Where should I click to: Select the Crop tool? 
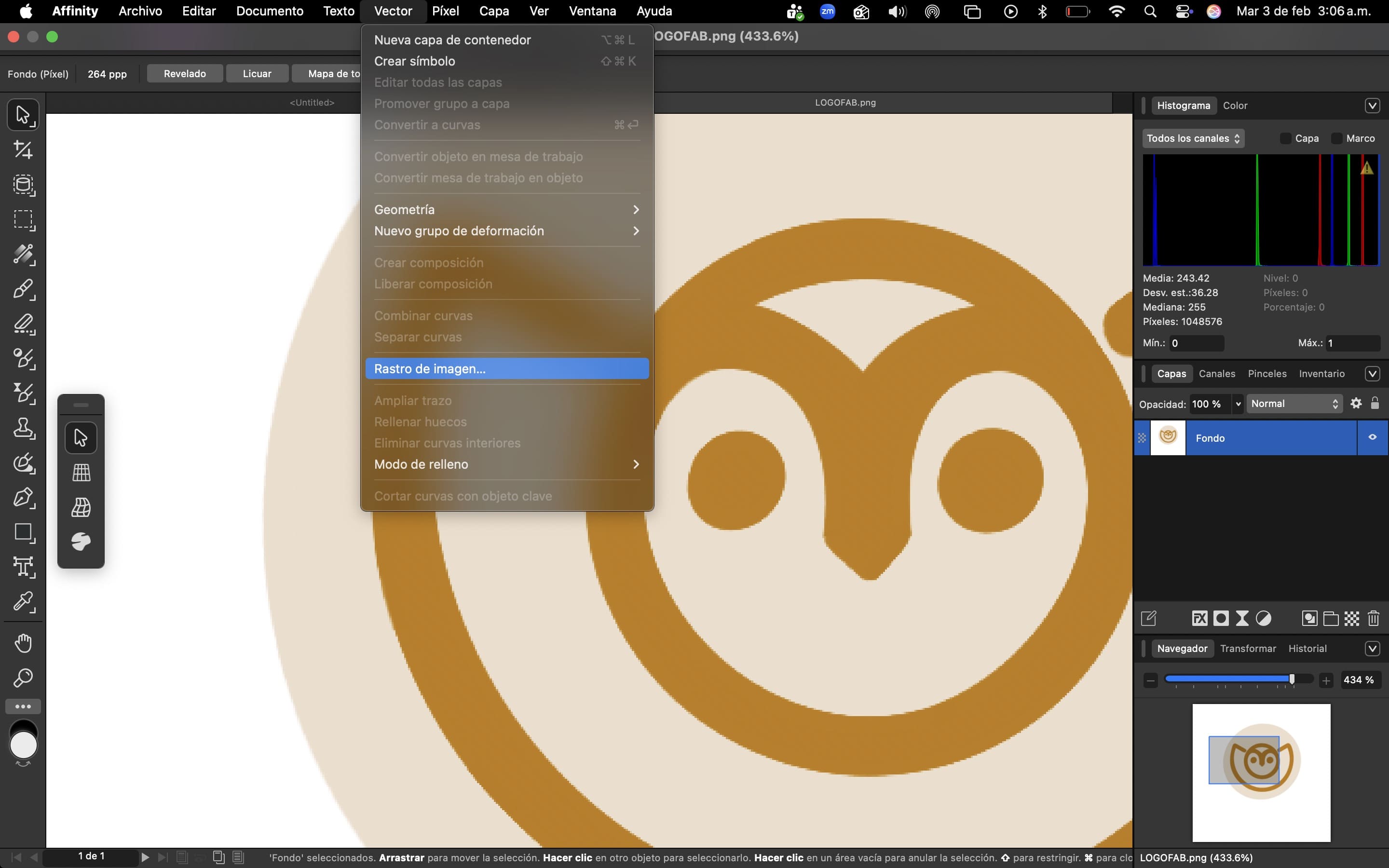tap(23, 150)
